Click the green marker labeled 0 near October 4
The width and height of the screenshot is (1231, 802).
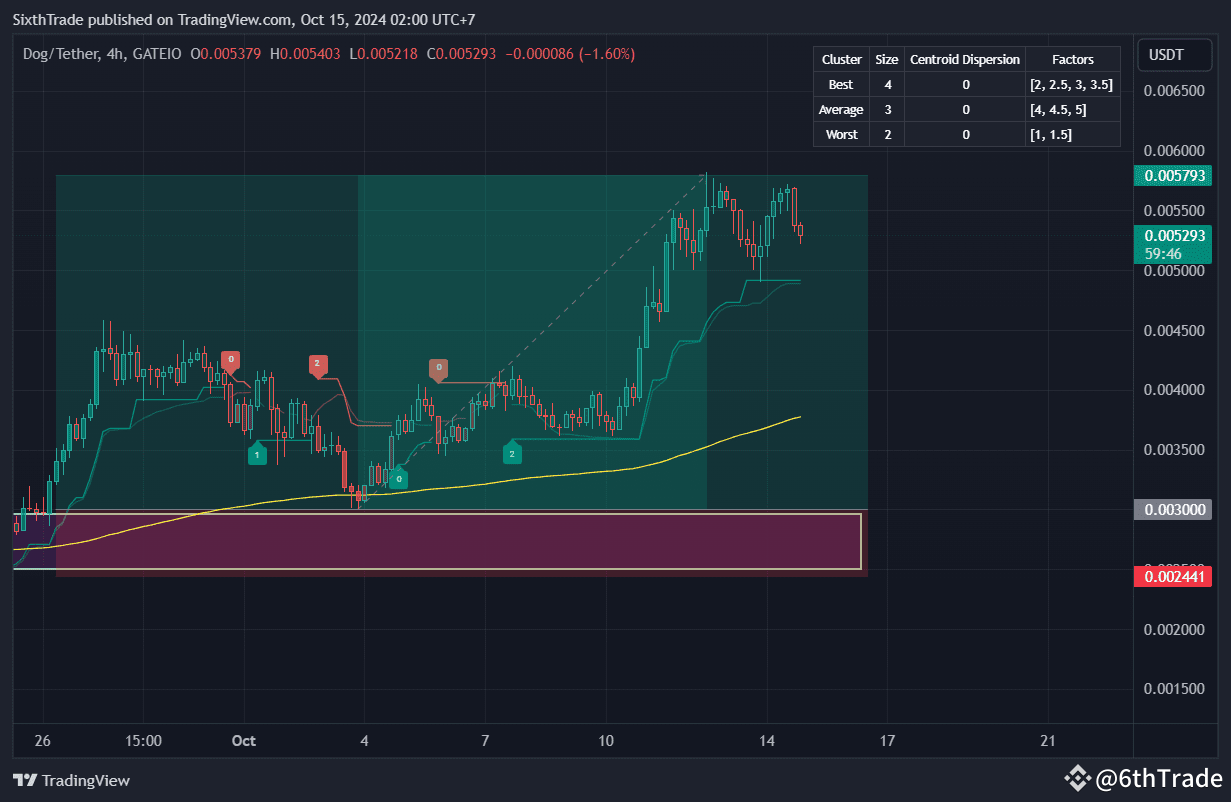pyautogui.click(x=398, y=477)
